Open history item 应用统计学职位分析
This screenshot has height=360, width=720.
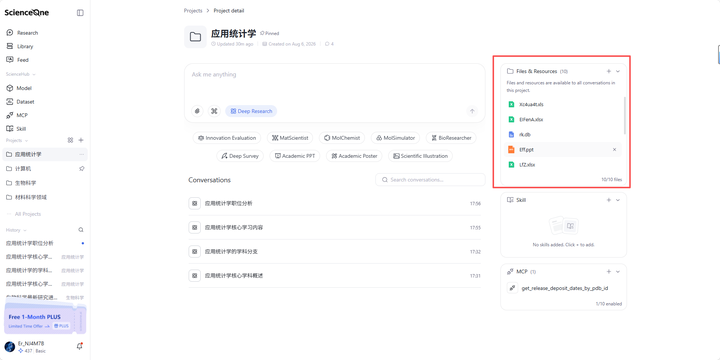pos(45,243)
